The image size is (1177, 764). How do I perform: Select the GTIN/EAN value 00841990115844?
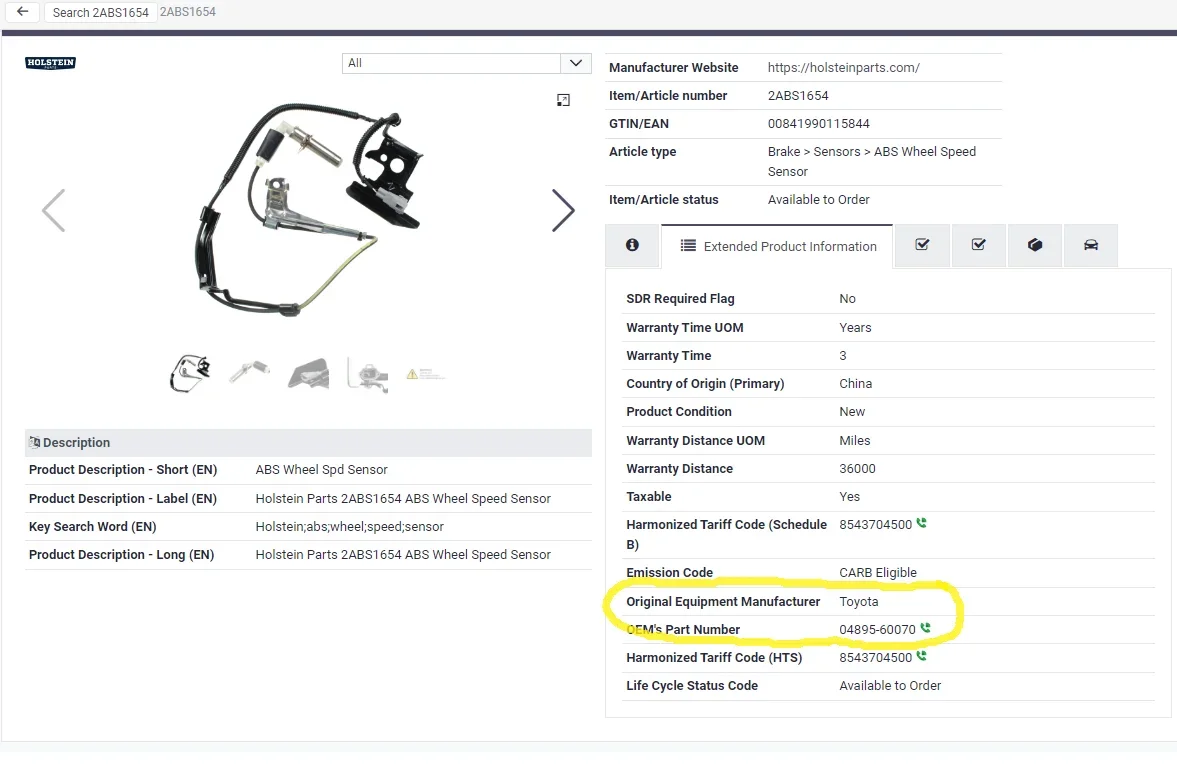click(x=818, y=124)
